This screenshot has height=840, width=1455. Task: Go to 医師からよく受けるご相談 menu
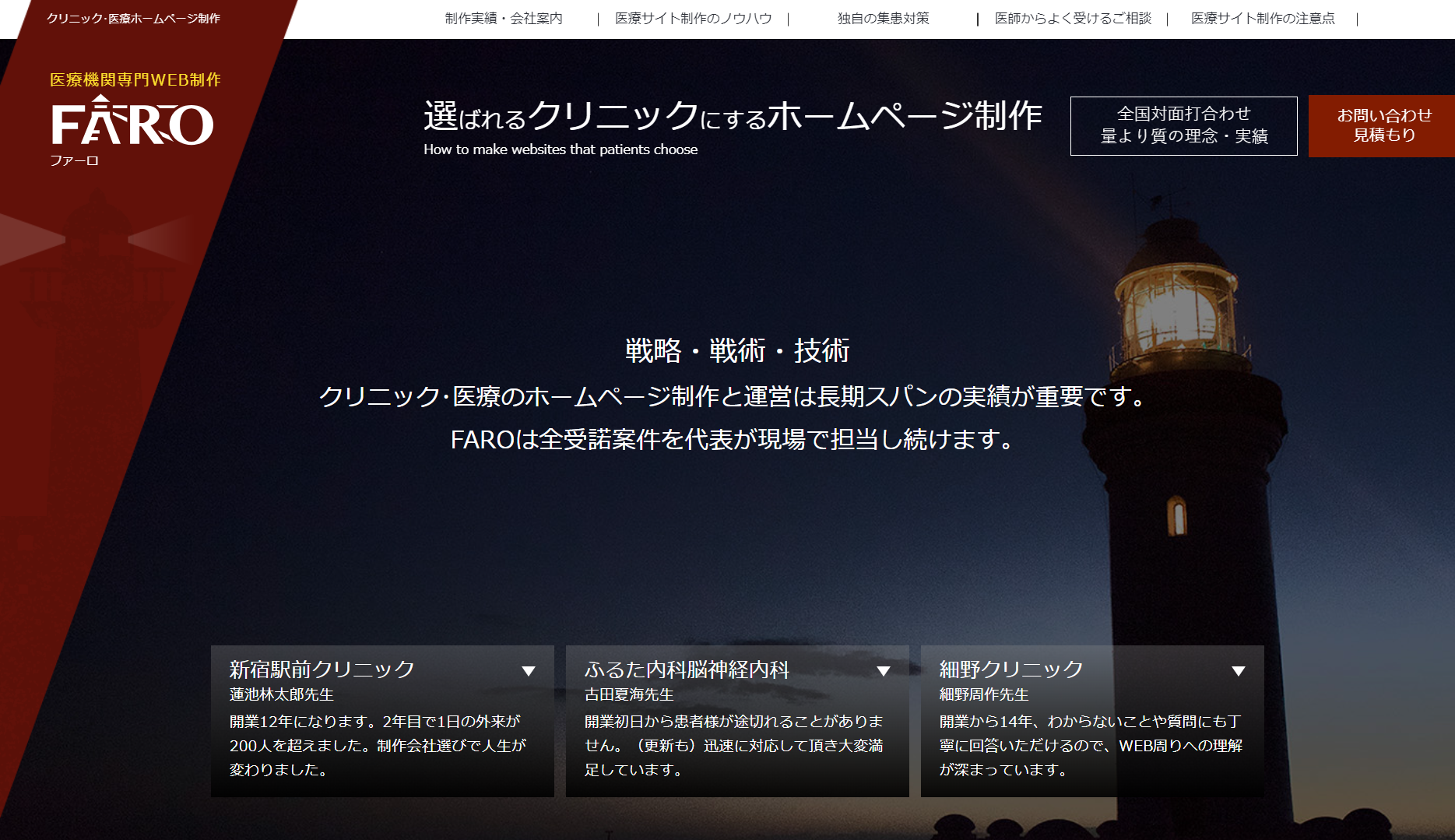point(1073,19)
